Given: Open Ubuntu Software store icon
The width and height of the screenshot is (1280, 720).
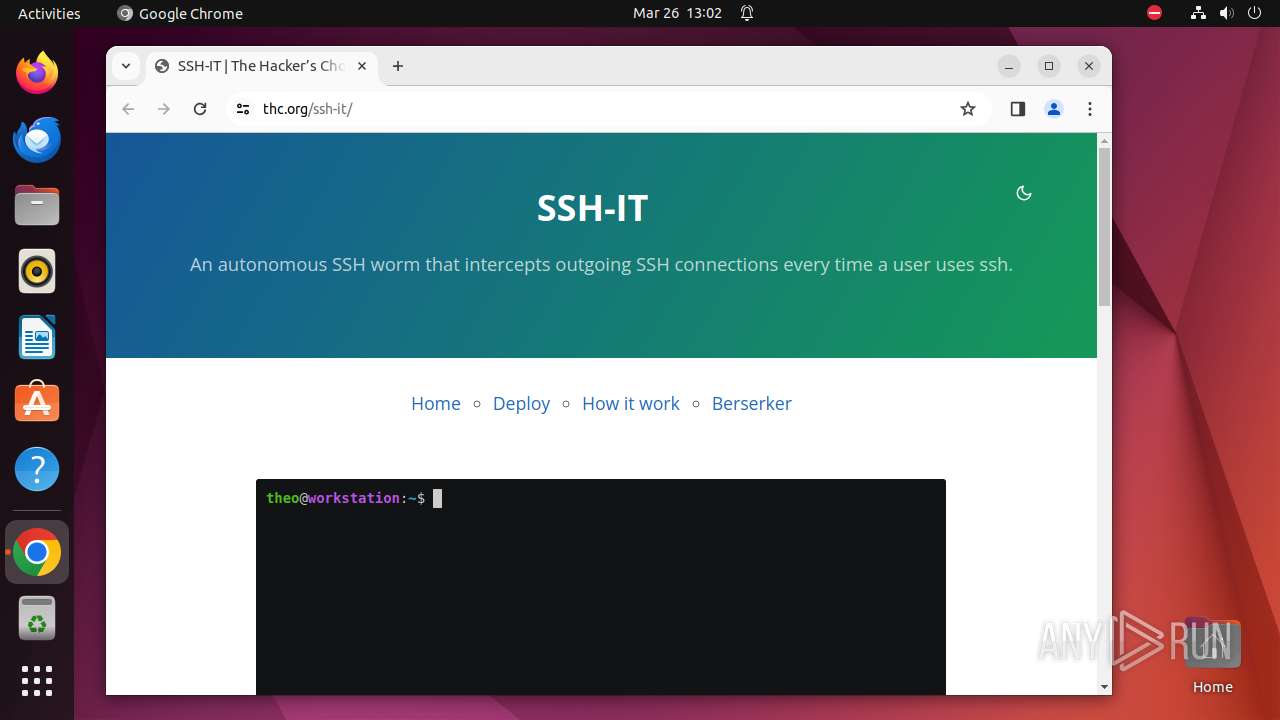Looking at the screenshot, I should tap(37, 403).
